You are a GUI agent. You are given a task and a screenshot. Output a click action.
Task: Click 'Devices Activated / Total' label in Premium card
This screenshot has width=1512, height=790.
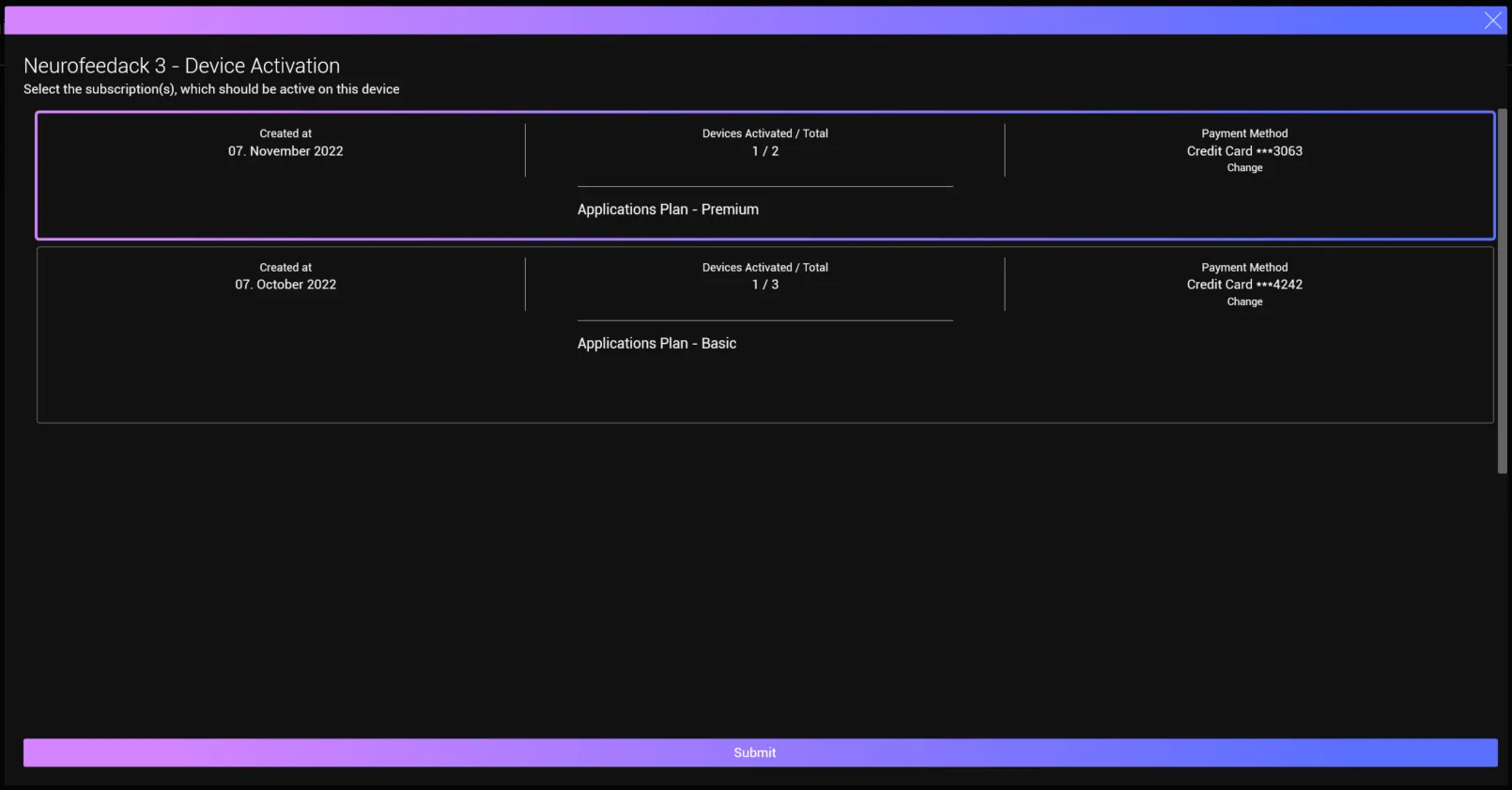[x=765, y=133]
